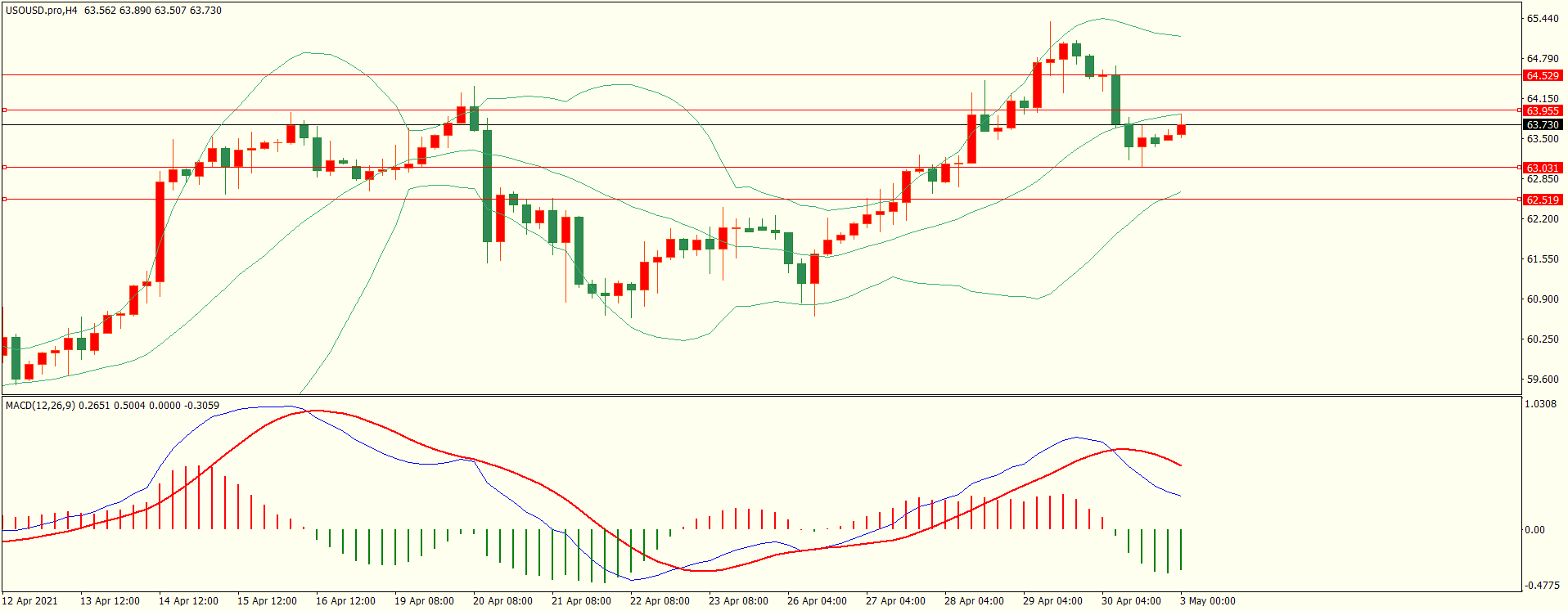
Task: Select left handle of 63.955 horizontal line
Action: coord(5,110)
